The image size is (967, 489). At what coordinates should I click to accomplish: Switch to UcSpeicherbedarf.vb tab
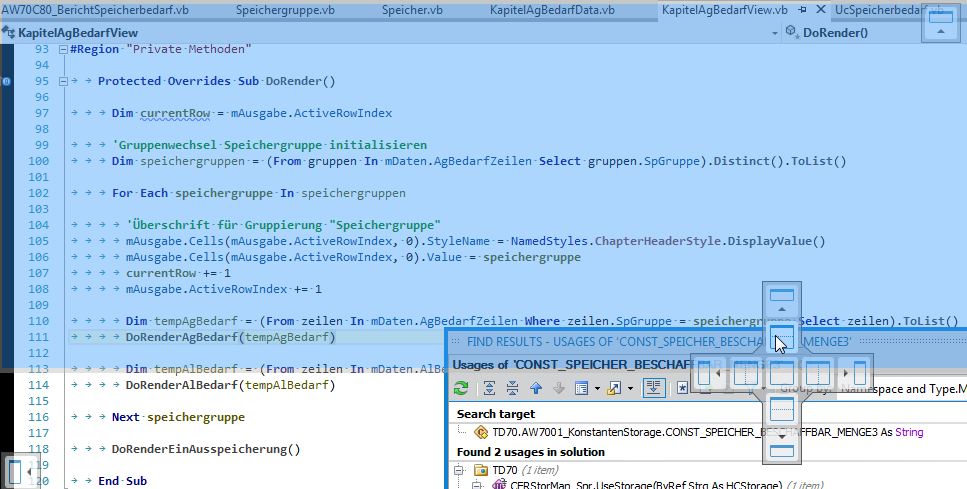889,10
